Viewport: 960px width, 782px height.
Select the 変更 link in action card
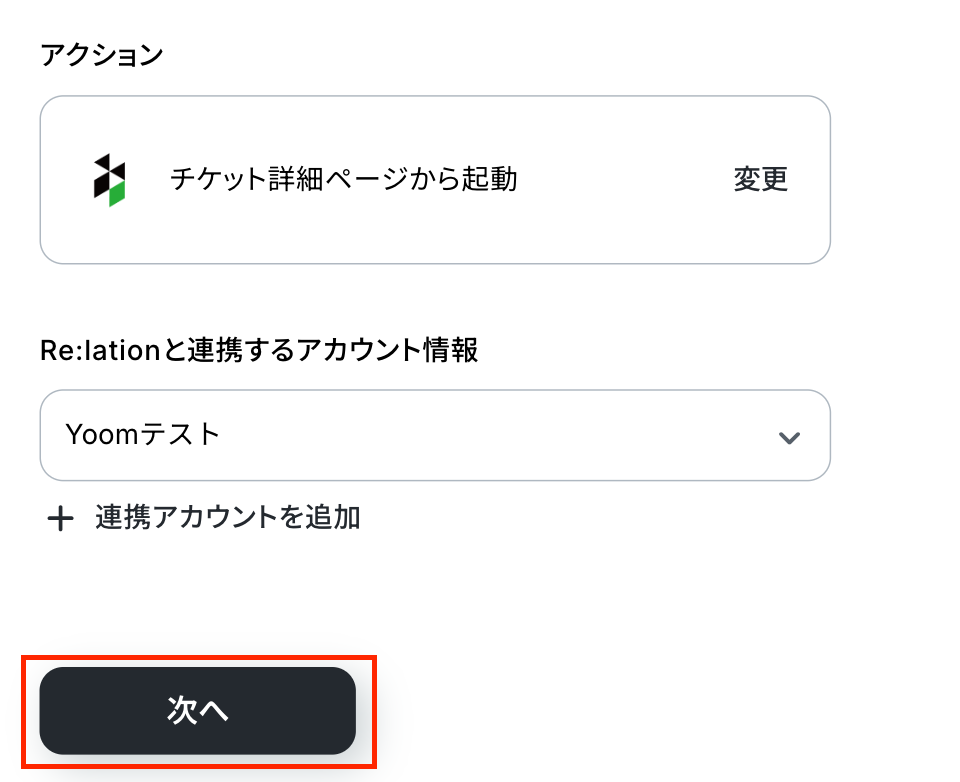pyautogui.click(x=760, y=179)
